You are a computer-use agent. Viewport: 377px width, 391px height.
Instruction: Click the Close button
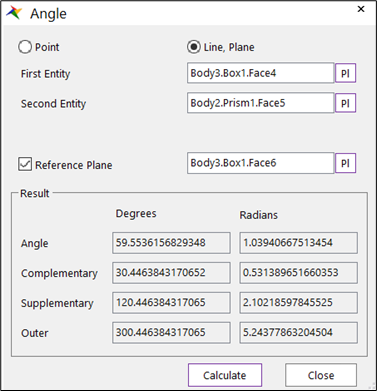pos(321,375)
